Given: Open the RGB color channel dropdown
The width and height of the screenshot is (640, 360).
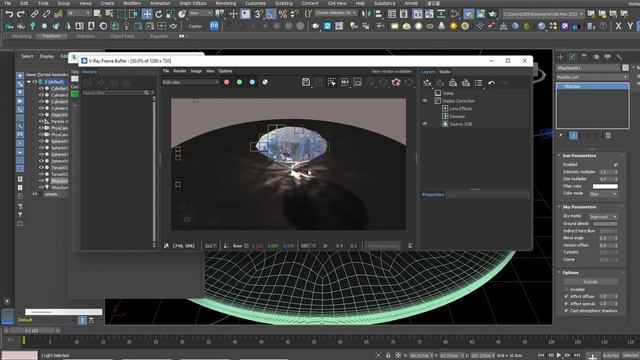Looking at the screenshot, I should 190,82.
